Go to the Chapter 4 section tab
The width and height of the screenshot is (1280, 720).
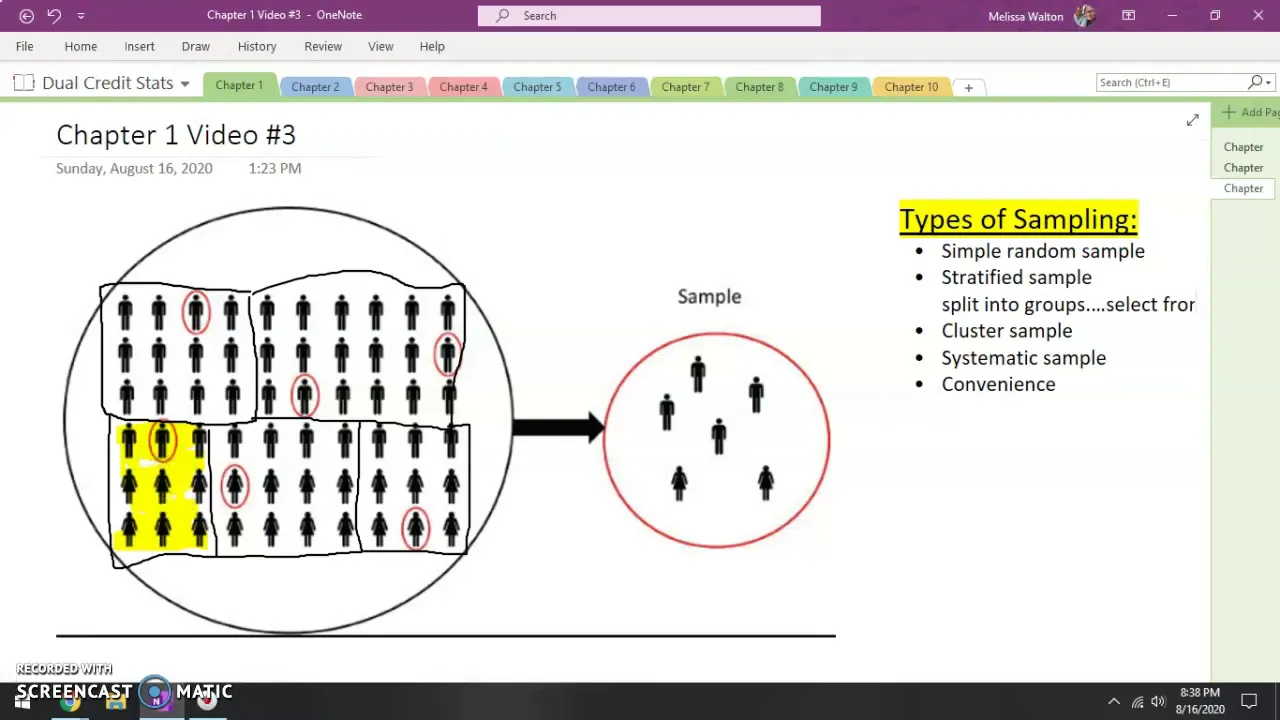click(463, 87)
